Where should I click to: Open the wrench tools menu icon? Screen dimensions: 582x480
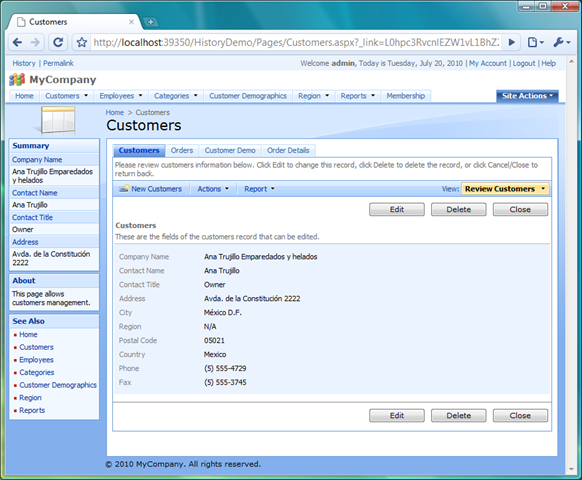click(x=562, y=42)
